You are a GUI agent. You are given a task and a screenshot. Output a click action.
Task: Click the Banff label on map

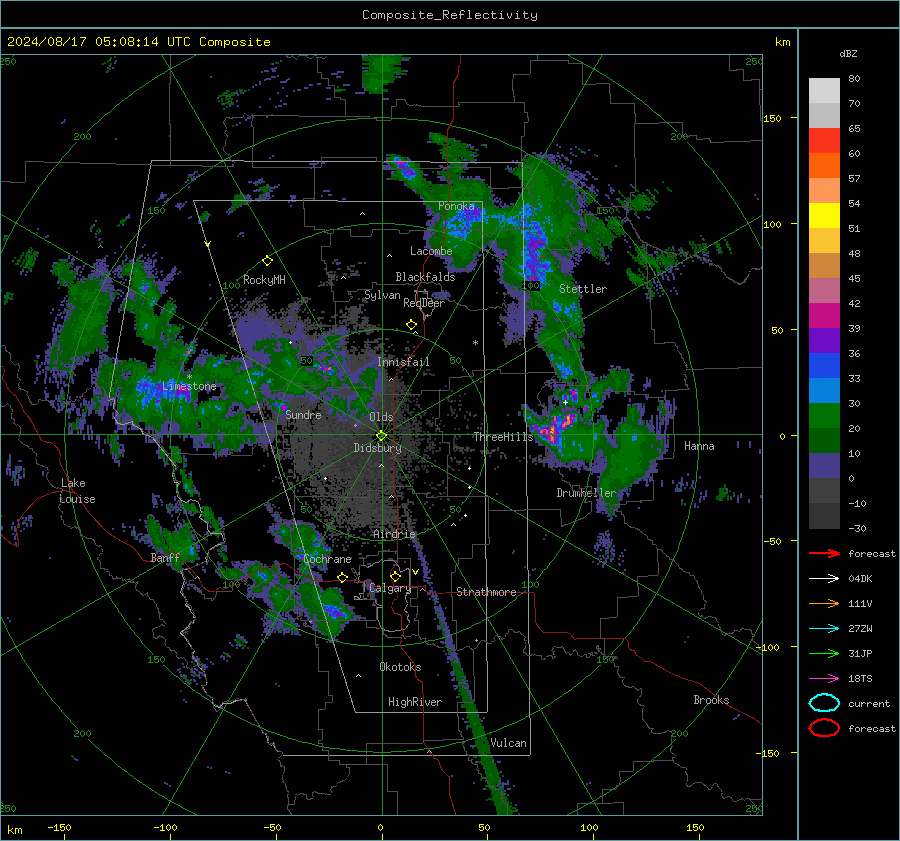click(x=165, y=557)
